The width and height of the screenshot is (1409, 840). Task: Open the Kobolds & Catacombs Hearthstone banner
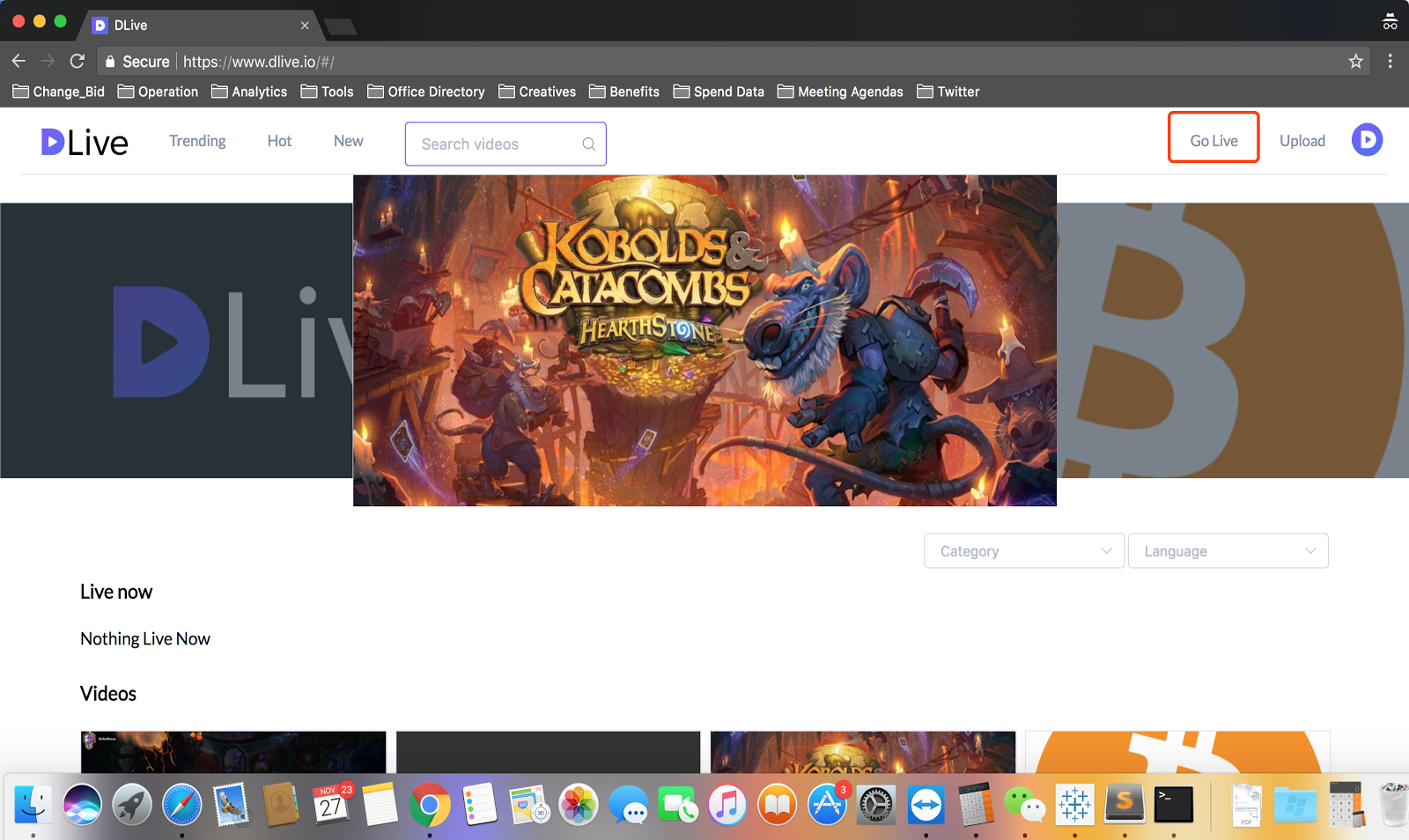(704, 341)
